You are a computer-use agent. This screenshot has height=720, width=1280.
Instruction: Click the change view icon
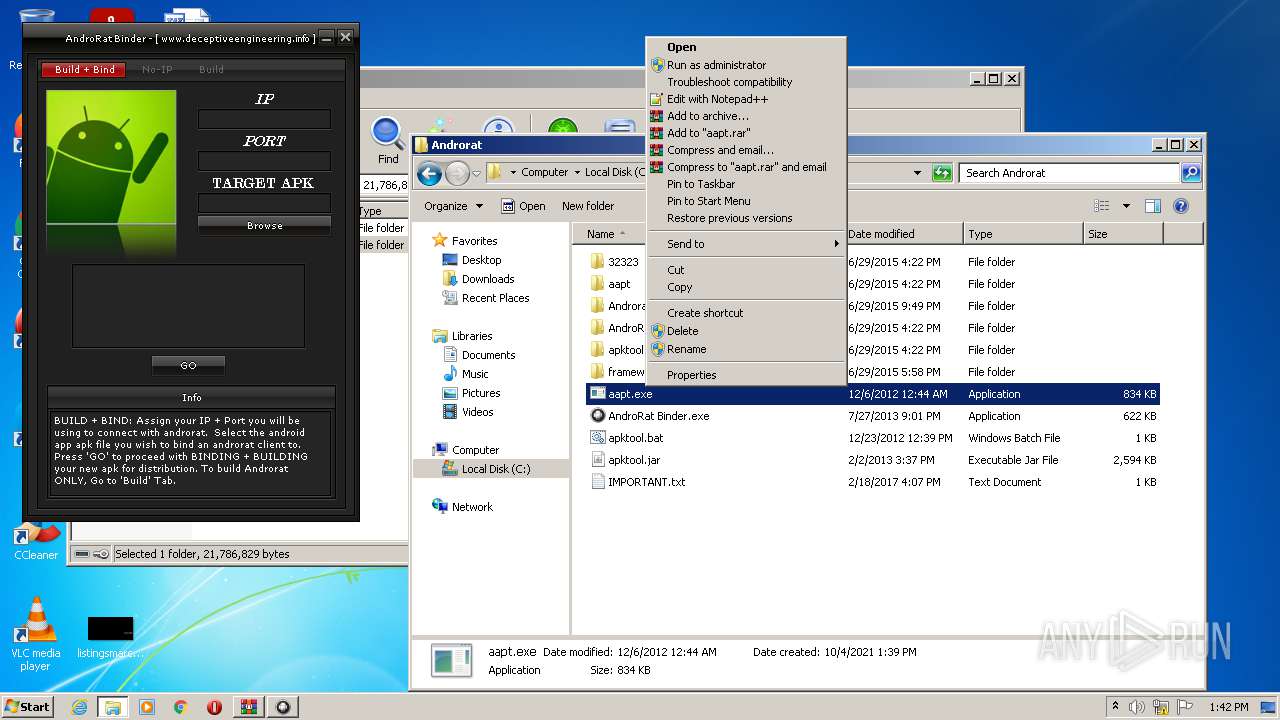(1102, 206)
